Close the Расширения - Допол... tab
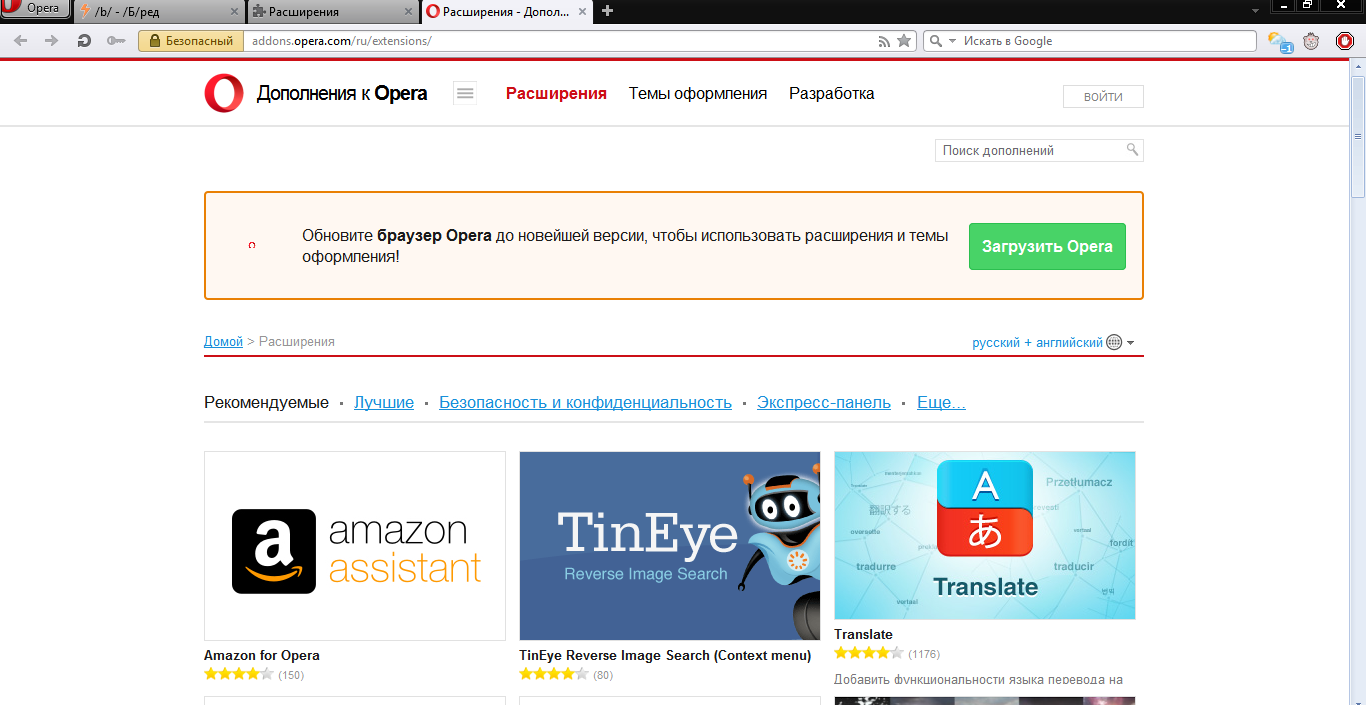 point(582,12)
